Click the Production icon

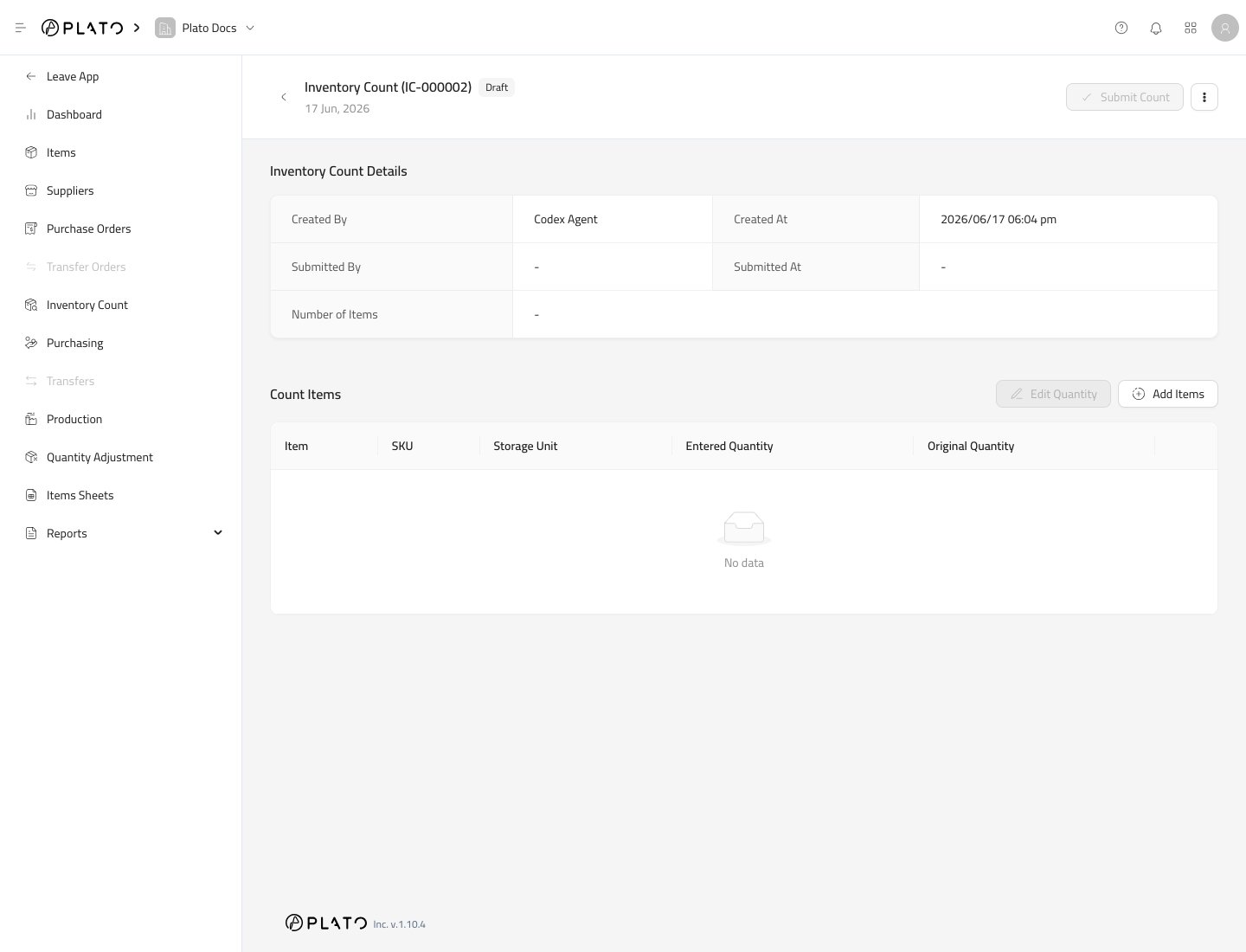[x=31, y=419]
